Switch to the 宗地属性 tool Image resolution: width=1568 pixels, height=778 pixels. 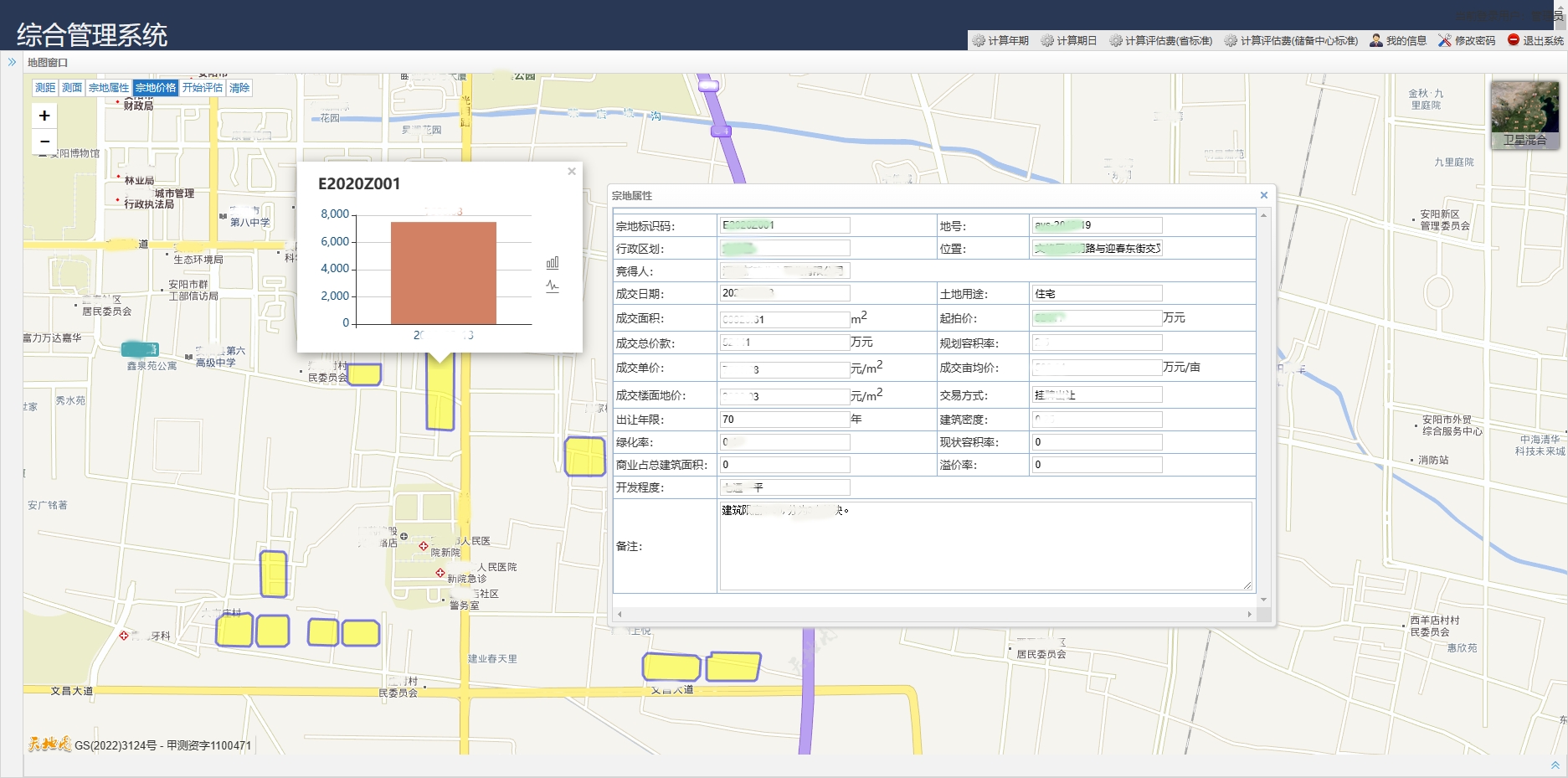(109, 88)
